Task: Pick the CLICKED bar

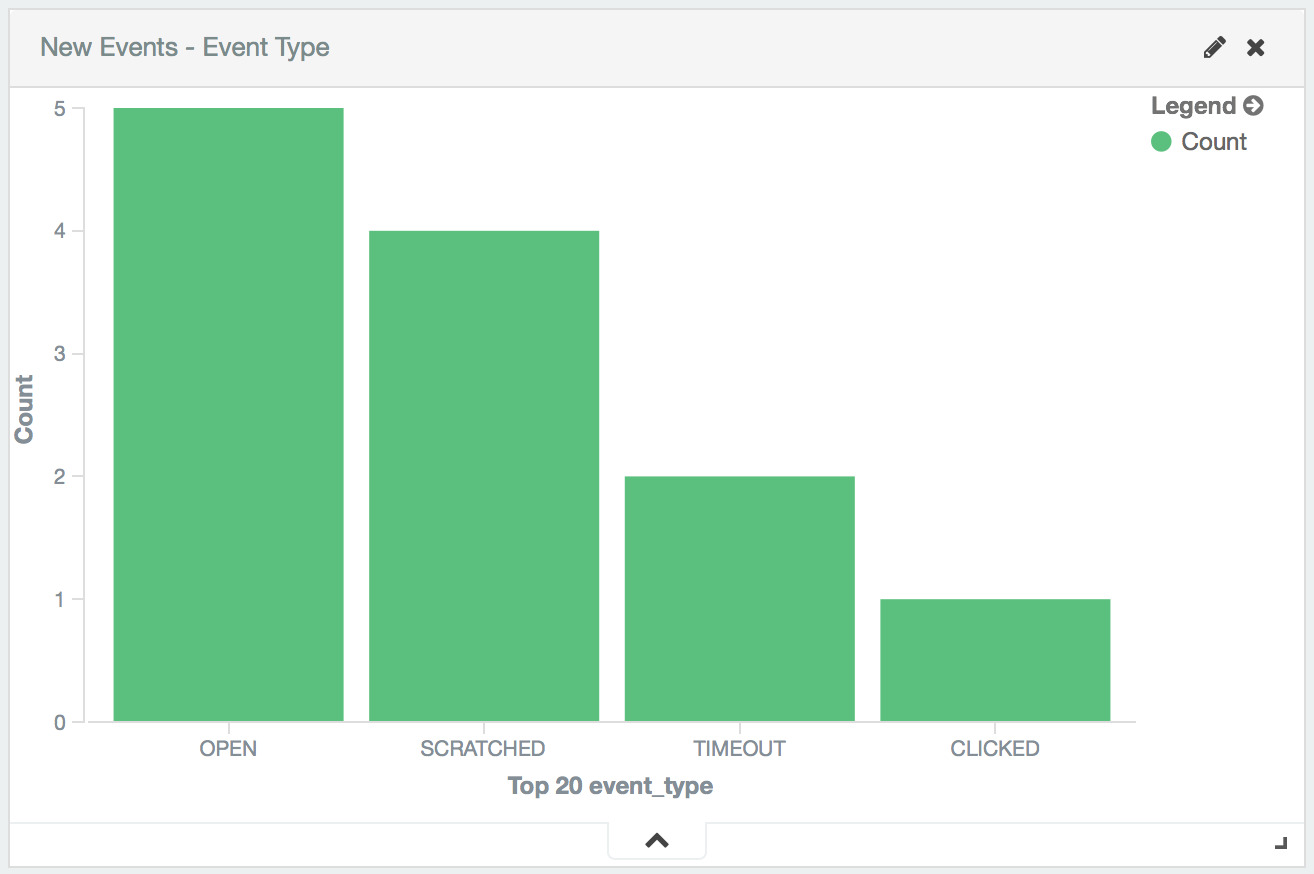Action: point(995,660)
